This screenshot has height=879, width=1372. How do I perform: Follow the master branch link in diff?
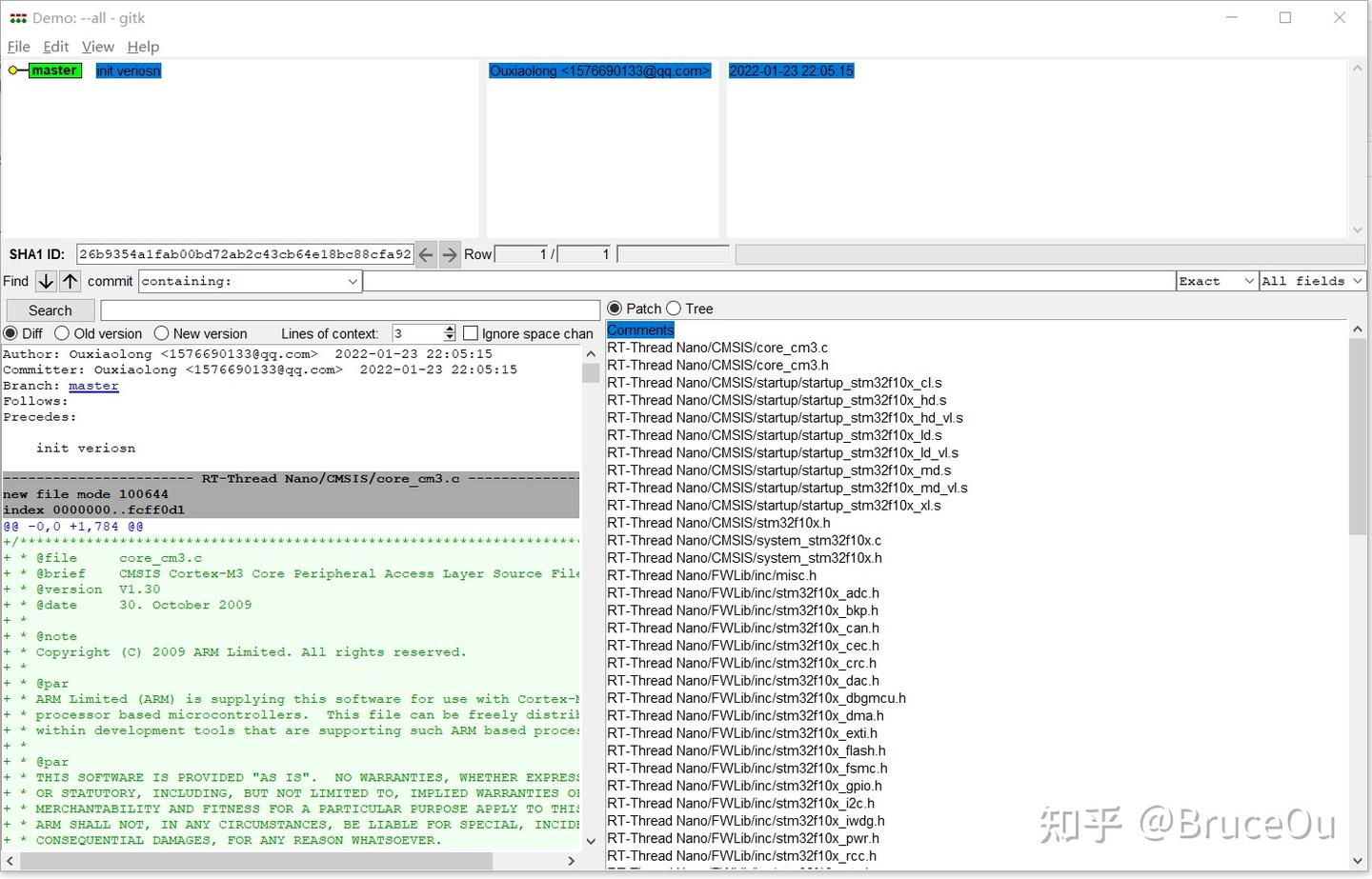coord(93,386)
